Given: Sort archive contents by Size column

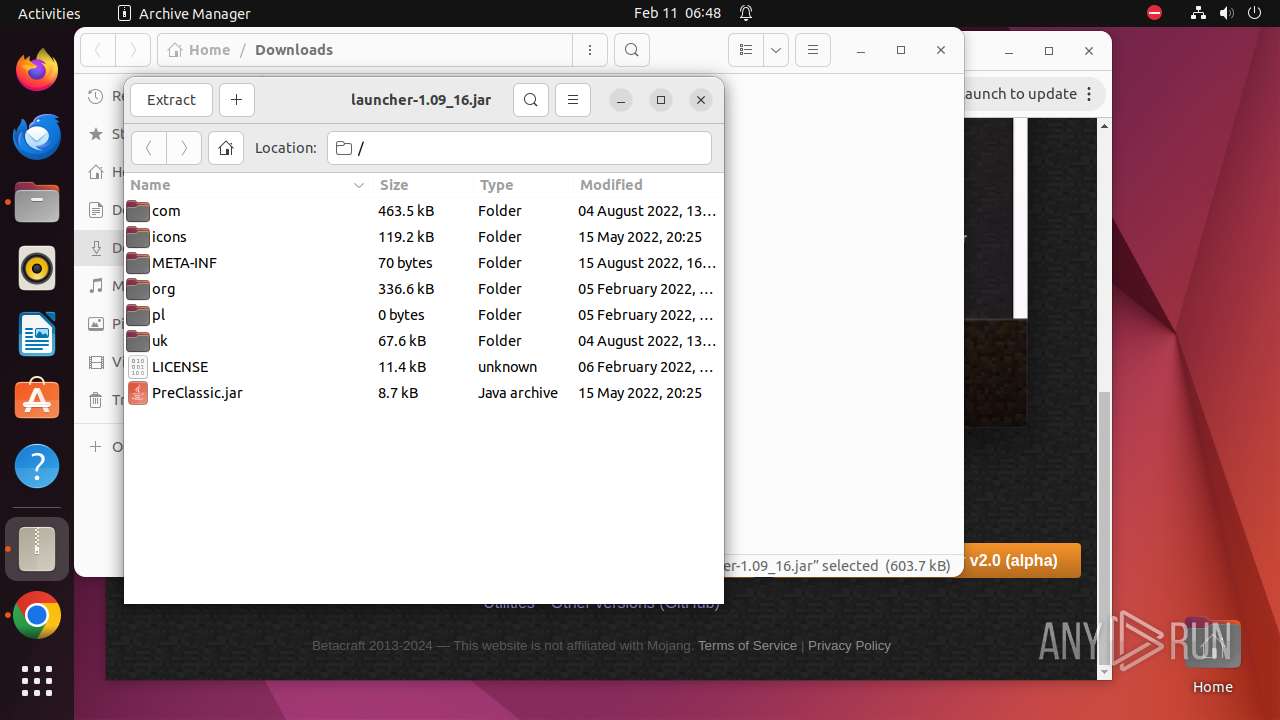Looking at the screenshot, I should pyautogui.click(x=422, y=185).
